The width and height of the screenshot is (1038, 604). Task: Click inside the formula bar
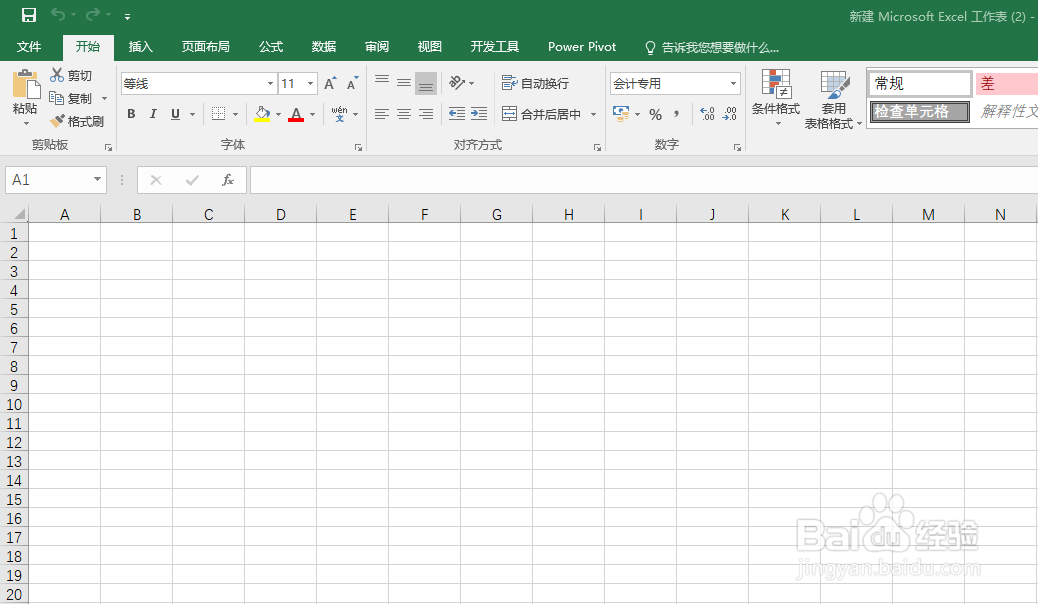click(x=643, y=180)
